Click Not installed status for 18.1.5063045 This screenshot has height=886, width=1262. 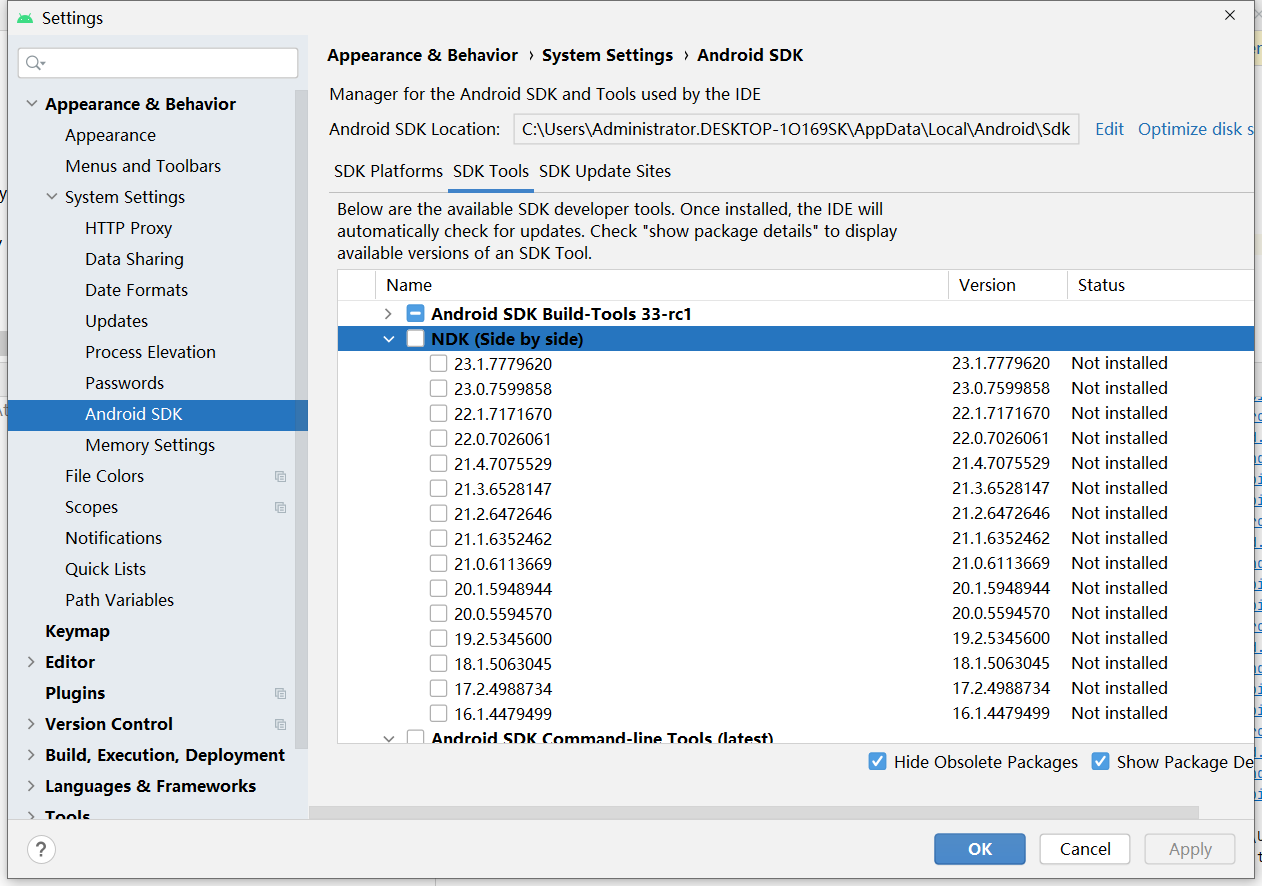(1119, 663)
